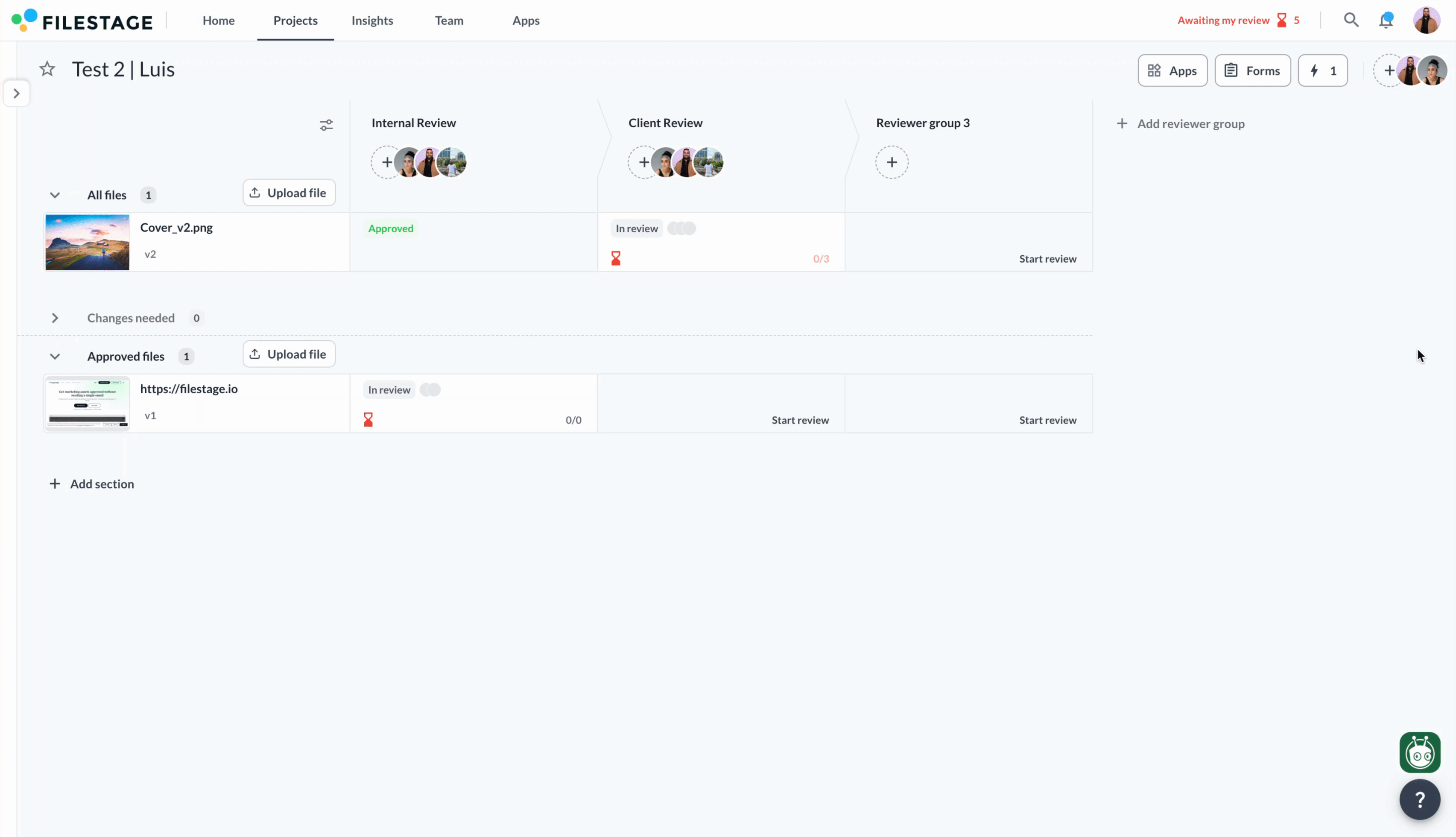Add a collaborator to the project team

1388,71
